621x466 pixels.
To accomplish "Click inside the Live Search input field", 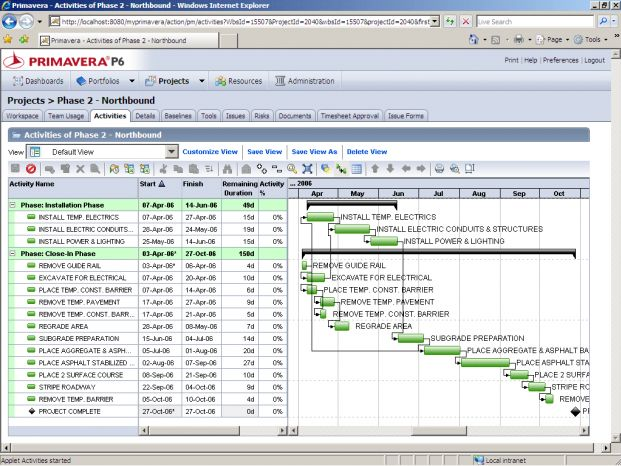I will coord(535,21).
